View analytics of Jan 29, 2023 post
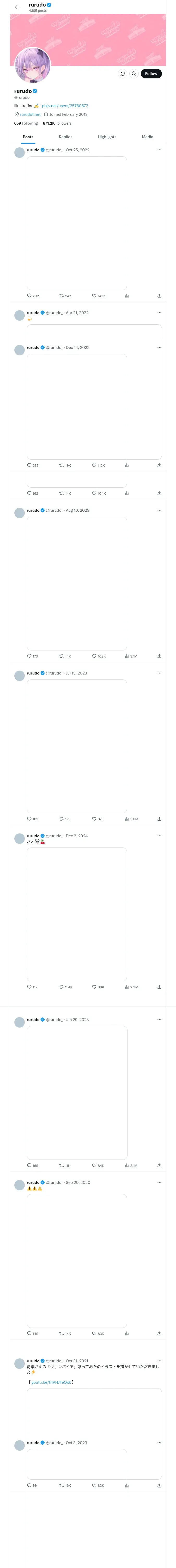This screenshot has width=176, height=1568. (x=127, y=1166)
